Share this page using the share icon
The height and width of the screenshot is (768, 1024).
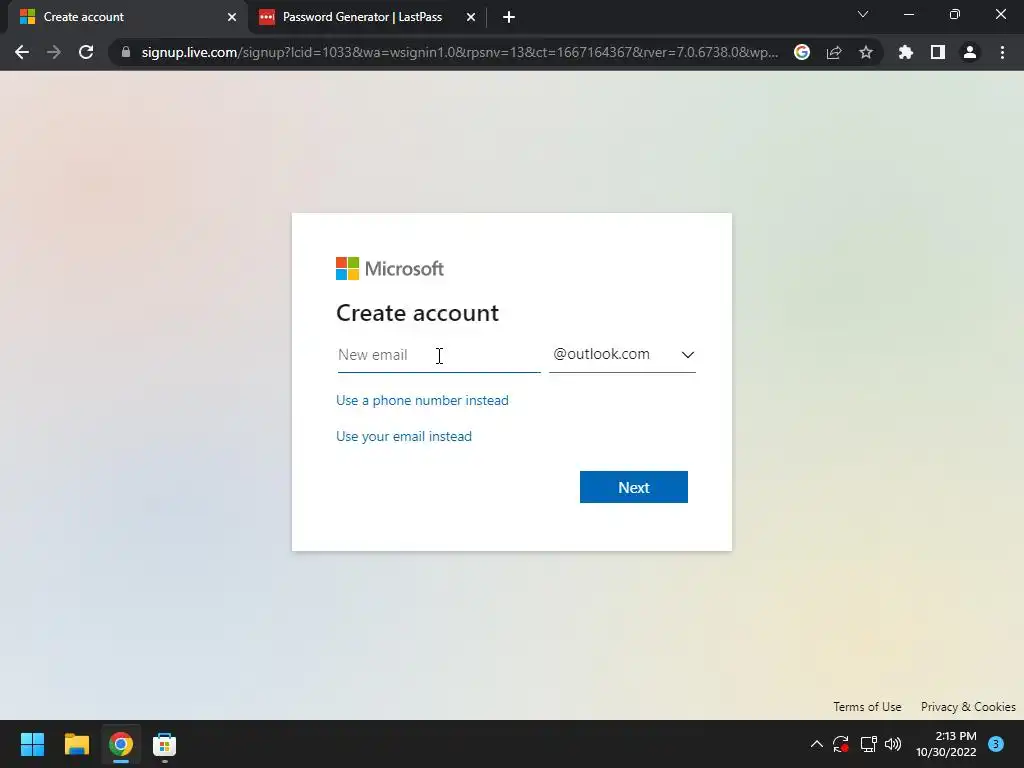[x=834, y=52]
